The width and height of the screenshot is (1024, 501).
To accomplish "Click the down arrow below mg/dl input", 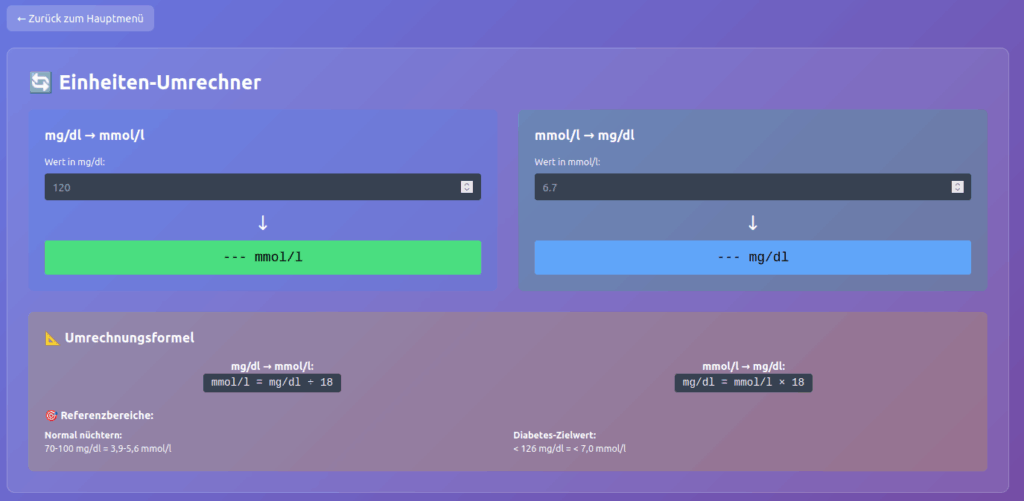I will pos(263,222).
